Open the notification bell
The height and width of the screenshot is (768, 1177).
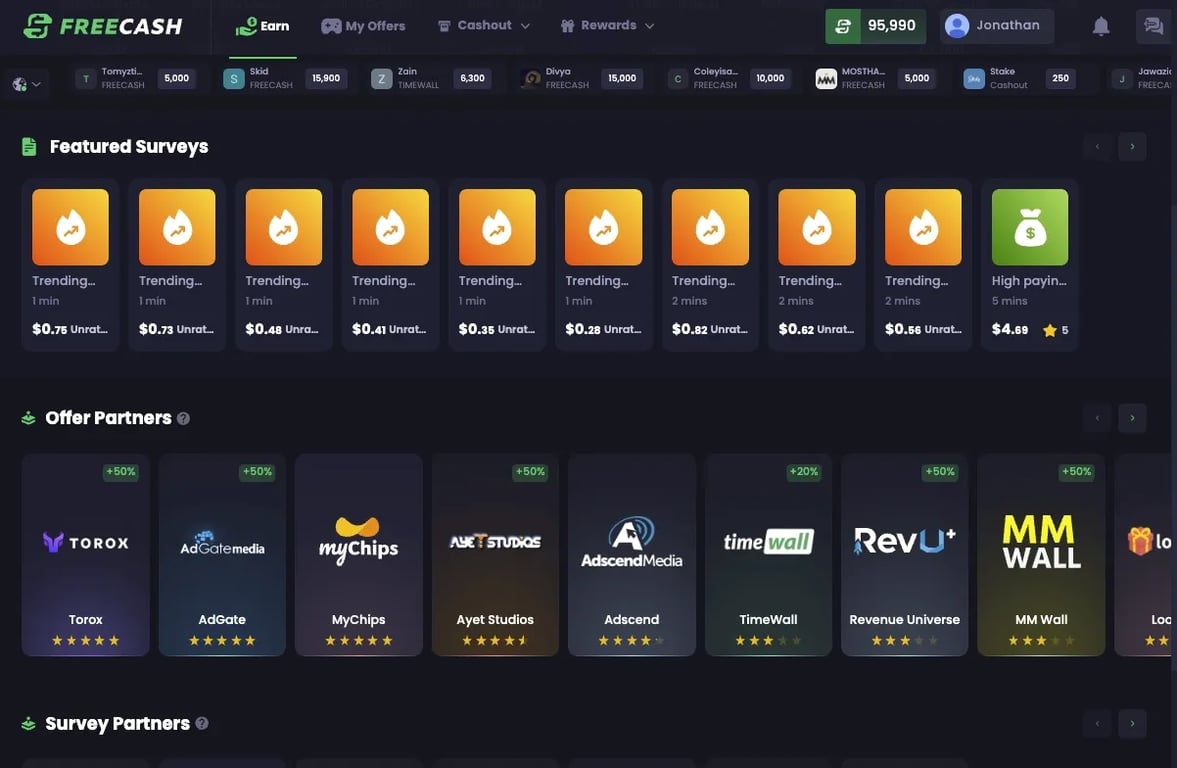[1101, 25]
